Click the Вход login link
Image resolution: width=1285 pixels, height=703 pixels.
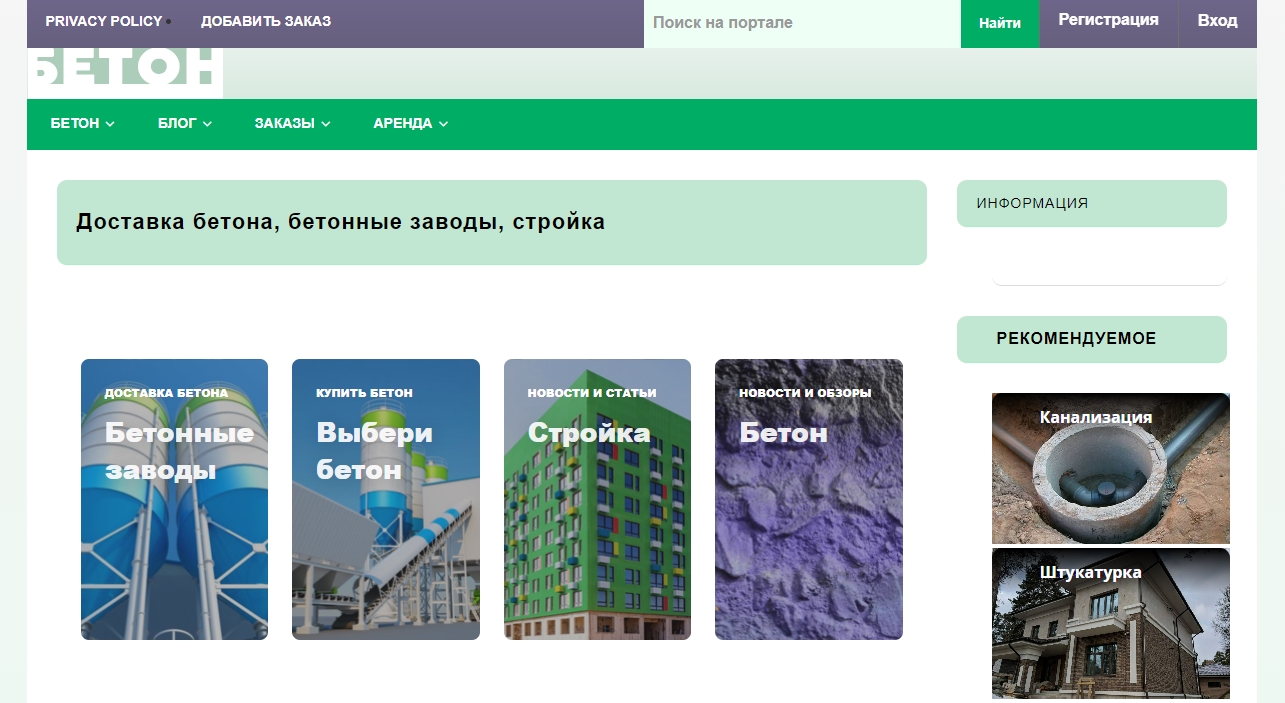(x=1217, y=20)
